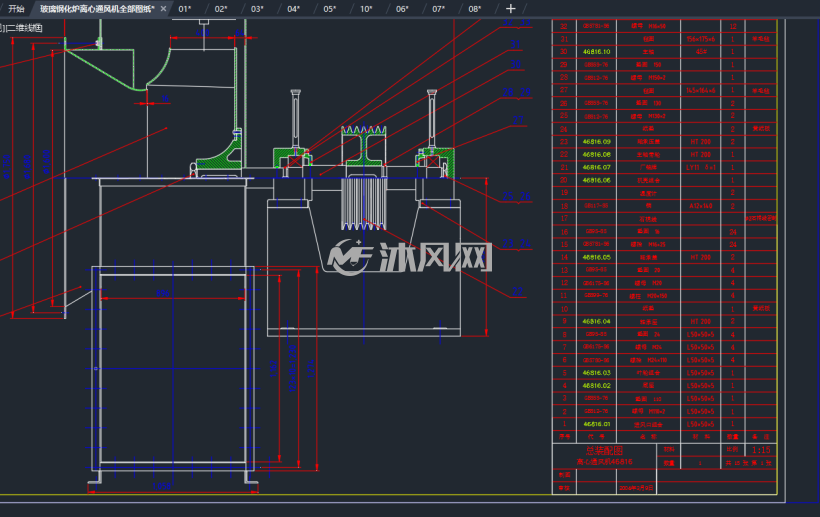This screenshot has width=820, height=517.
Task: Click the 1:15 scale value
Action: click(761, 450)
